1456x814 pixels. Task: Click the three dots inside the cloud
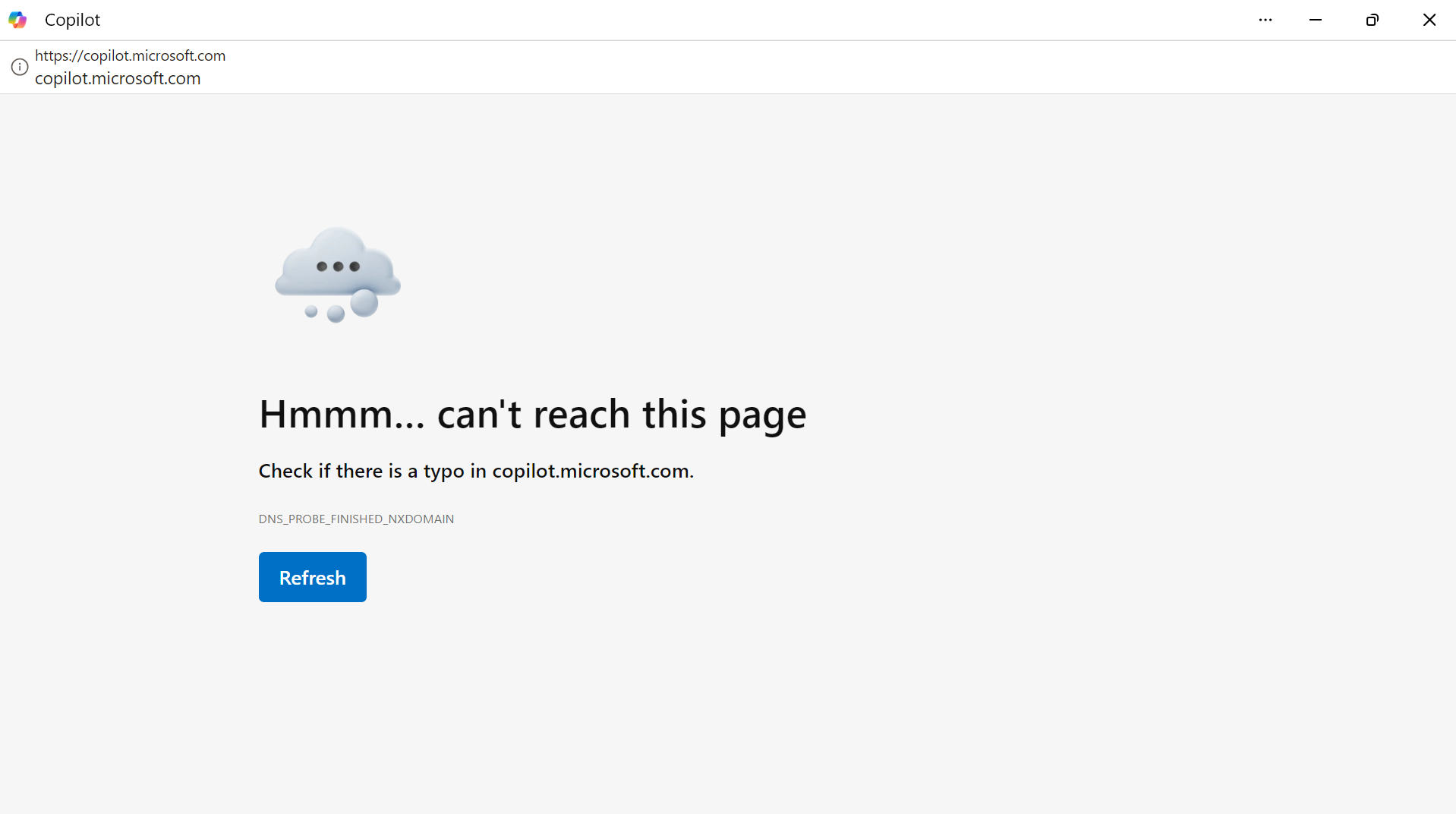[338, 267]
